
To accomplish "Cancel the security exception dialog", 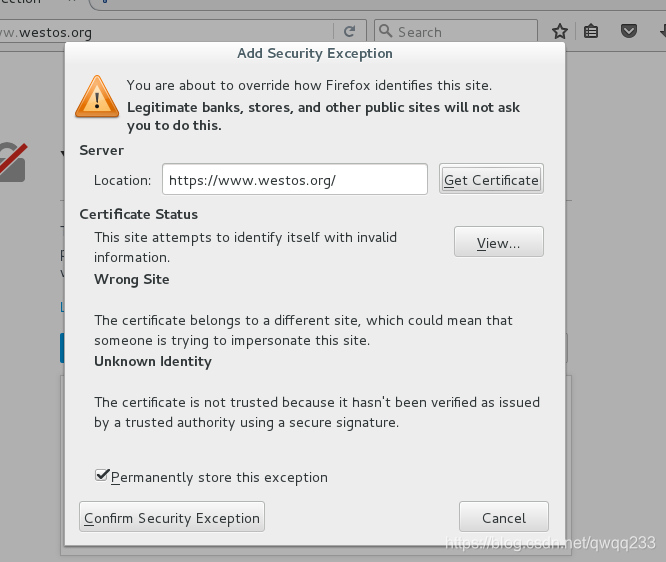I will click(x=504, y=517).
